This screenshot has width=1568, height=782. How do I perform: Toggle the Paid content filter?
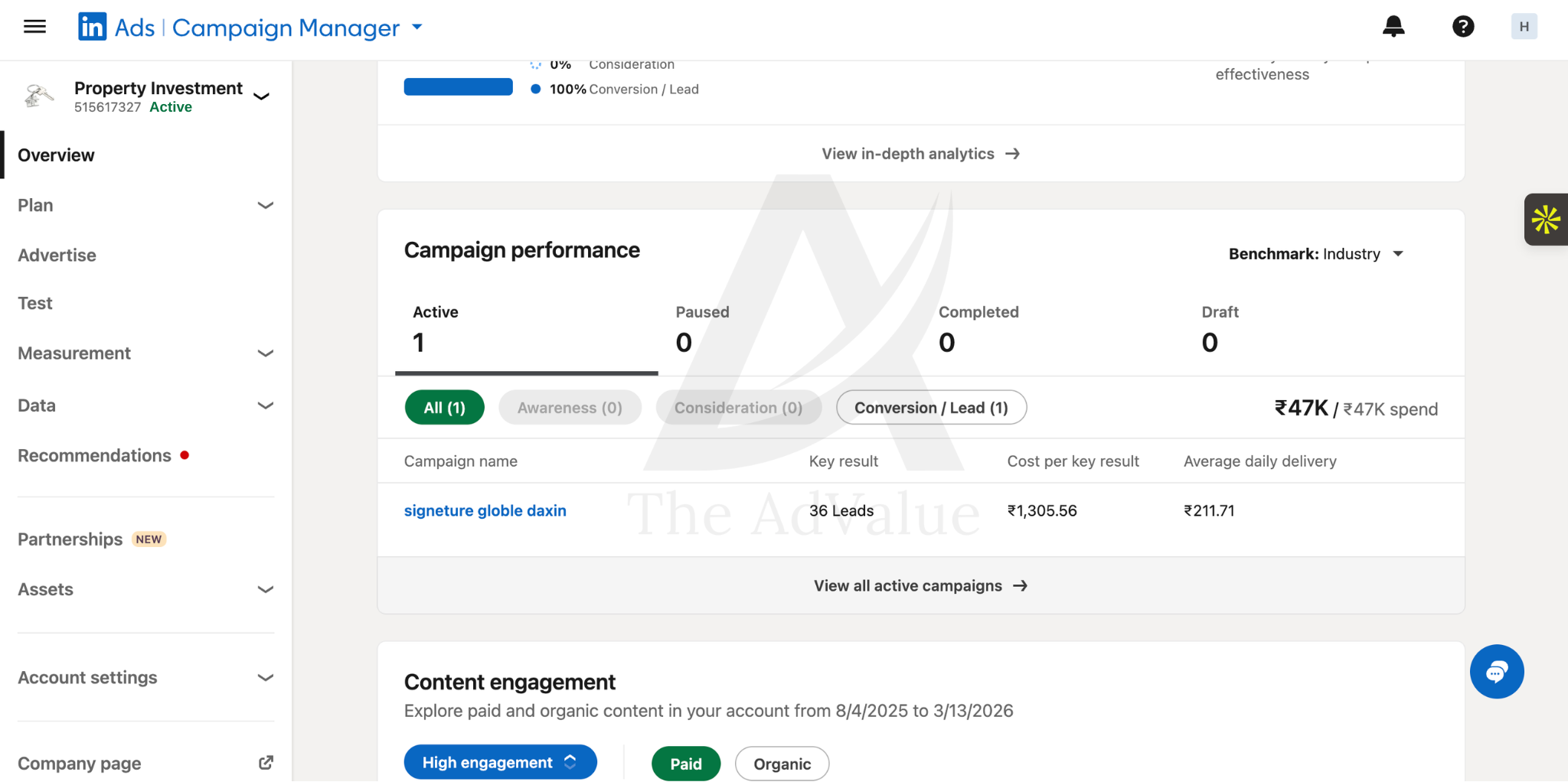[x=686, y=764]
